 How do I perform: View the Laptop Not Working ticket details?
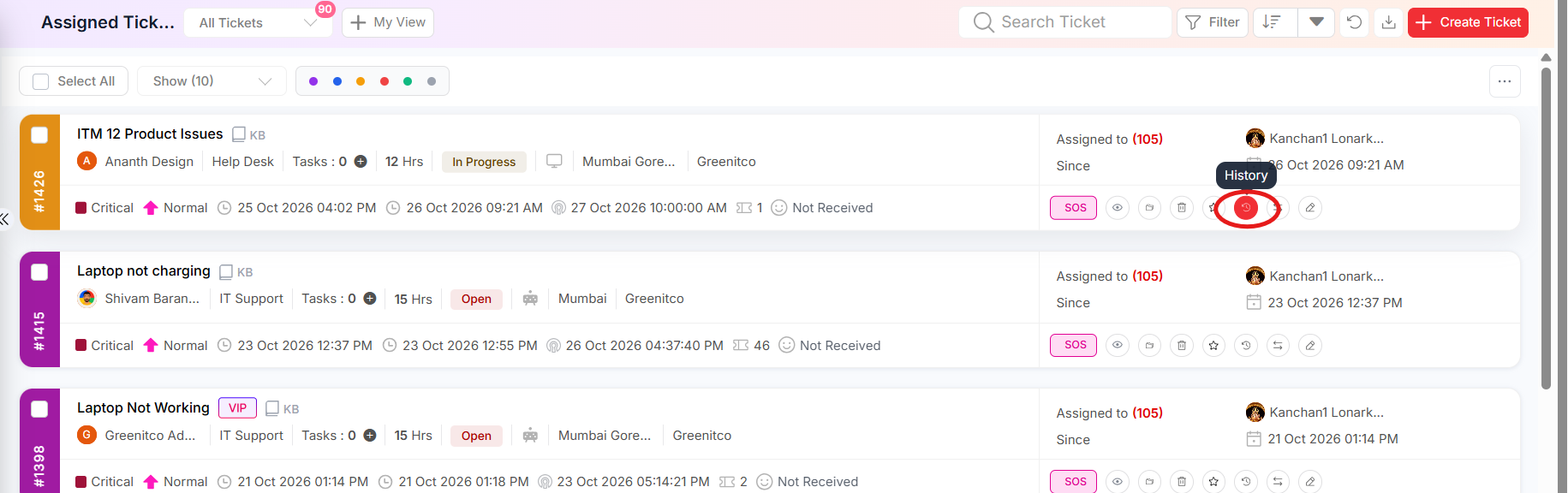coord(1118,482)
